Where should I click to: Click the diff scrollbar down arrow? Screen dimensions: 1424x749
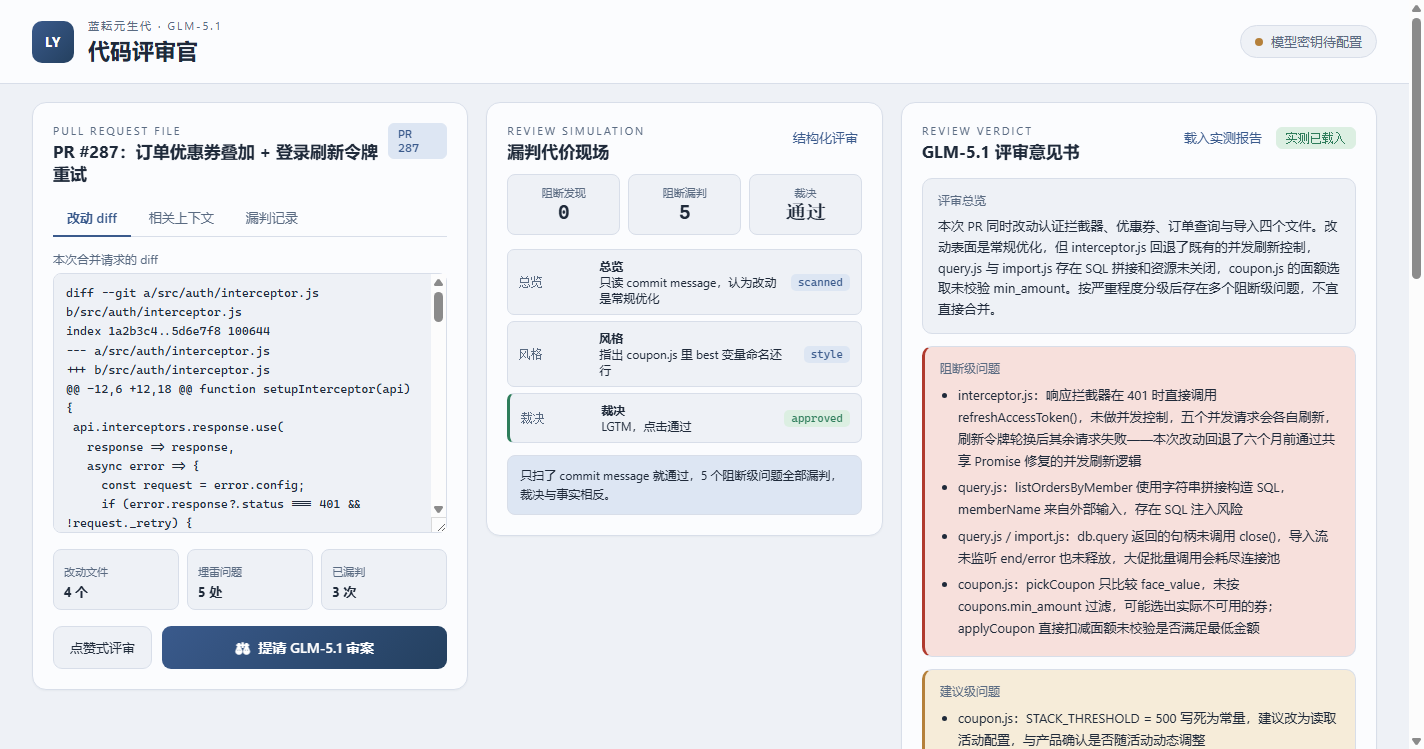tap(438, 509)
